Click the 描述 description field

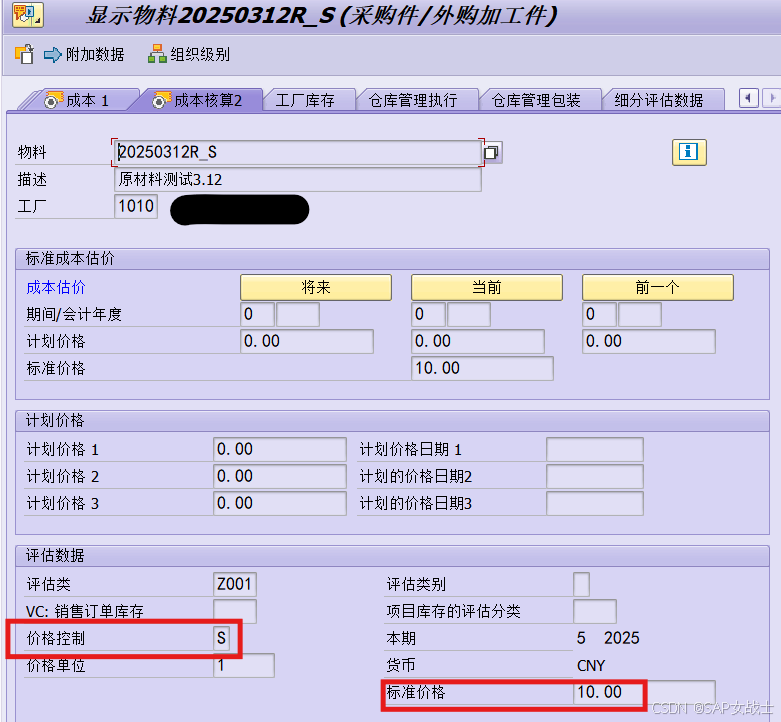coord(297,179)
